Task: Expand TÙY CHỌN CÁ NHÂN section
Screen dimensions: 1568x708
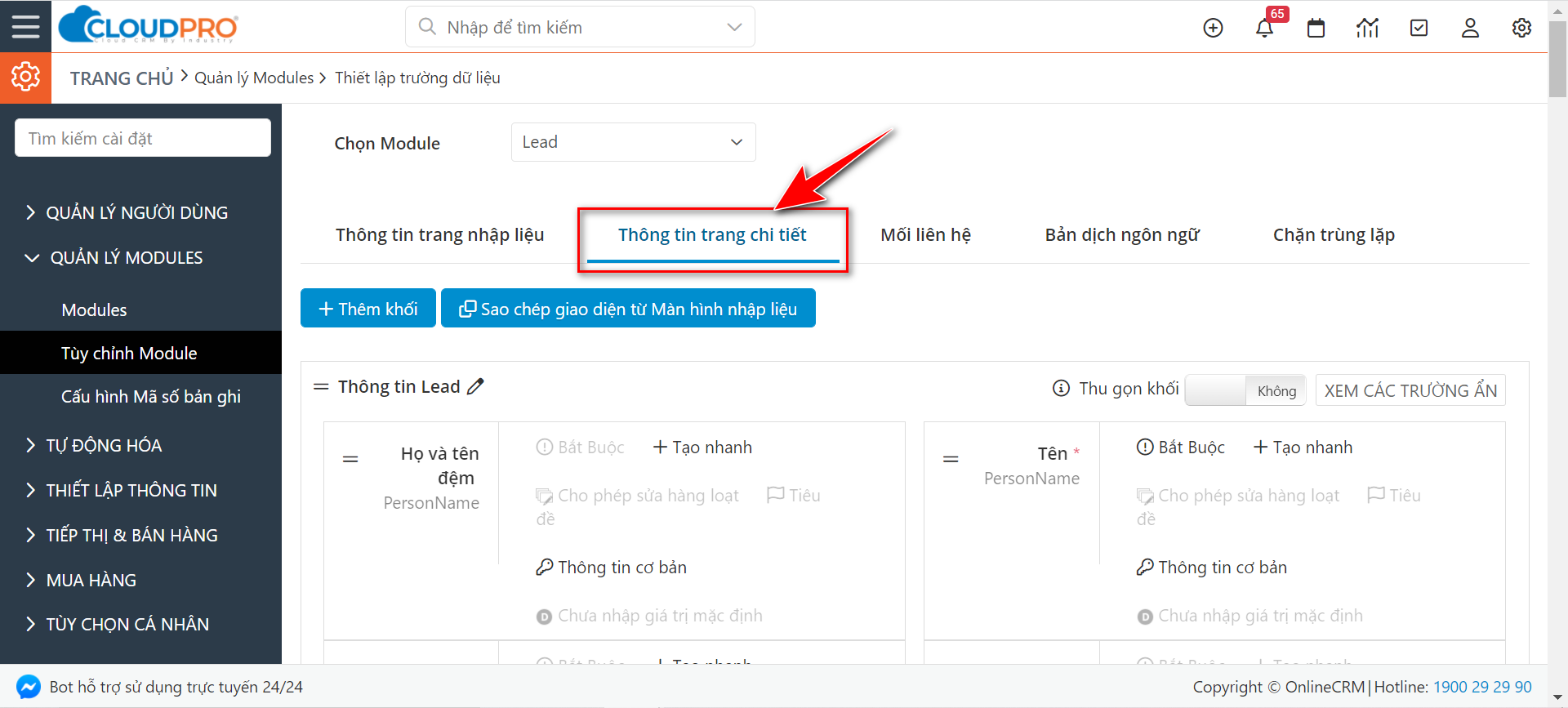Action: (x=117, y=625)
